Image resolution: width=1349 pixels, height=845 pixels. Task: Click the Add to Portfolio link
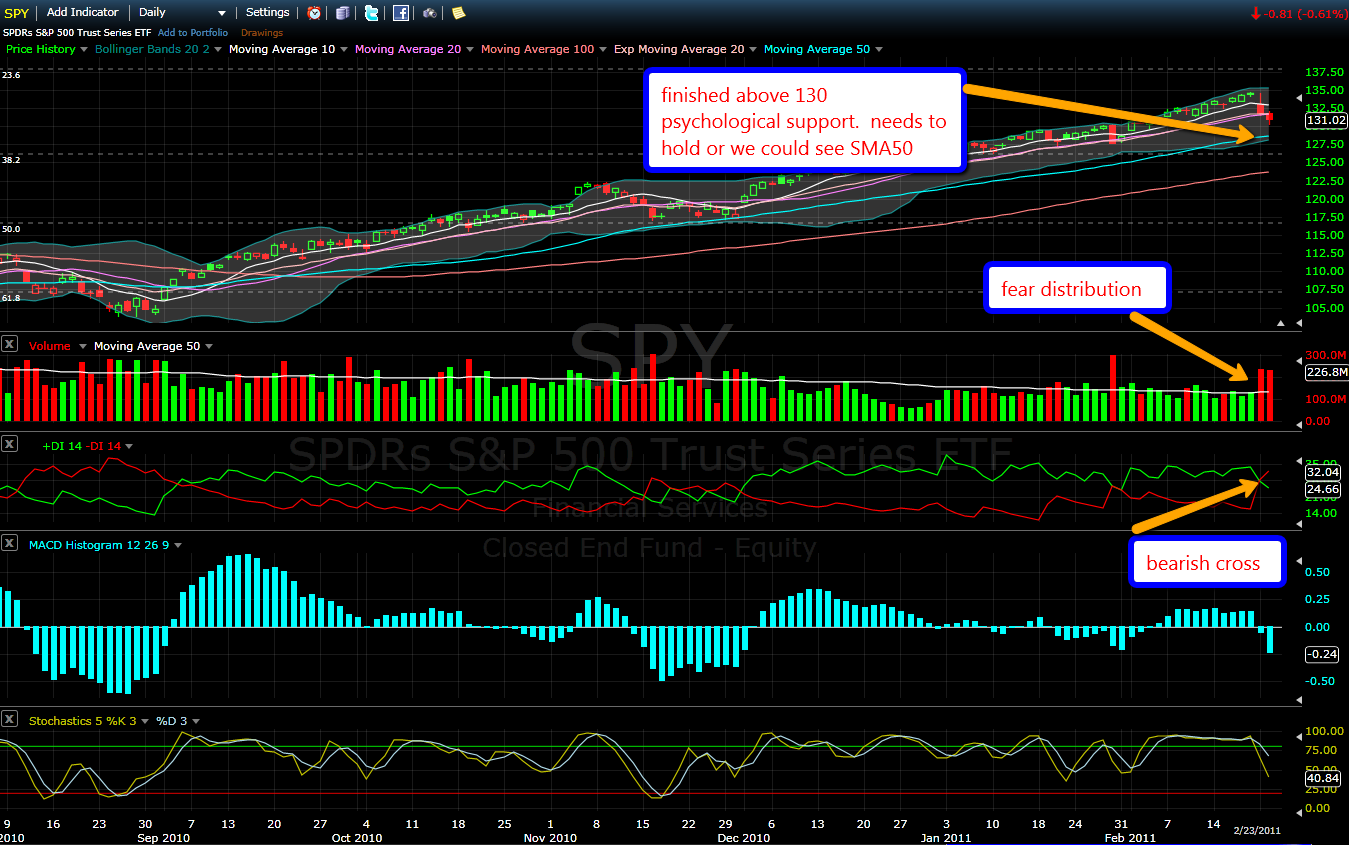pyautogui.click(x=192, y=33)
